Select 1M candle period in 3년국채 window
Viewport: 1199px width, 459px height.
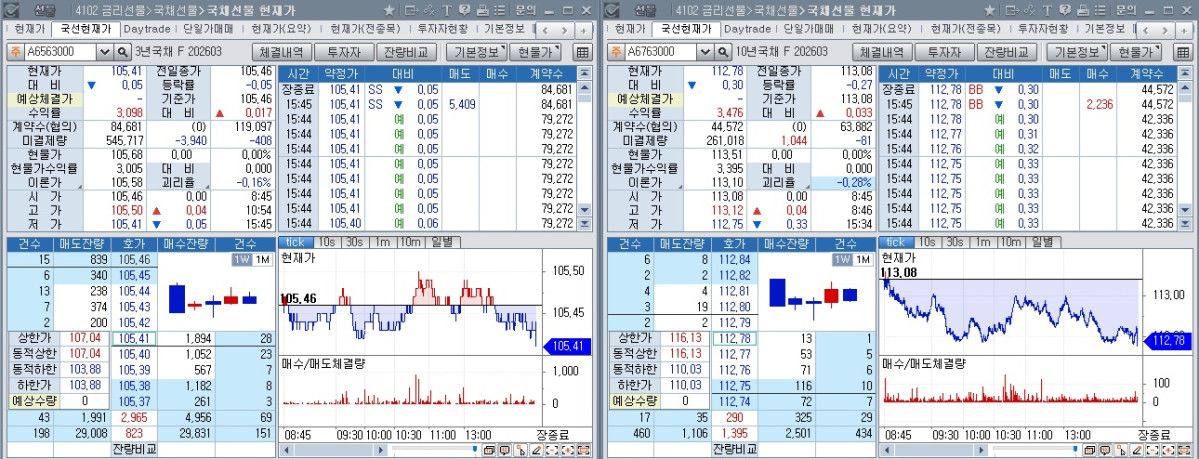[x=261, y=259]
